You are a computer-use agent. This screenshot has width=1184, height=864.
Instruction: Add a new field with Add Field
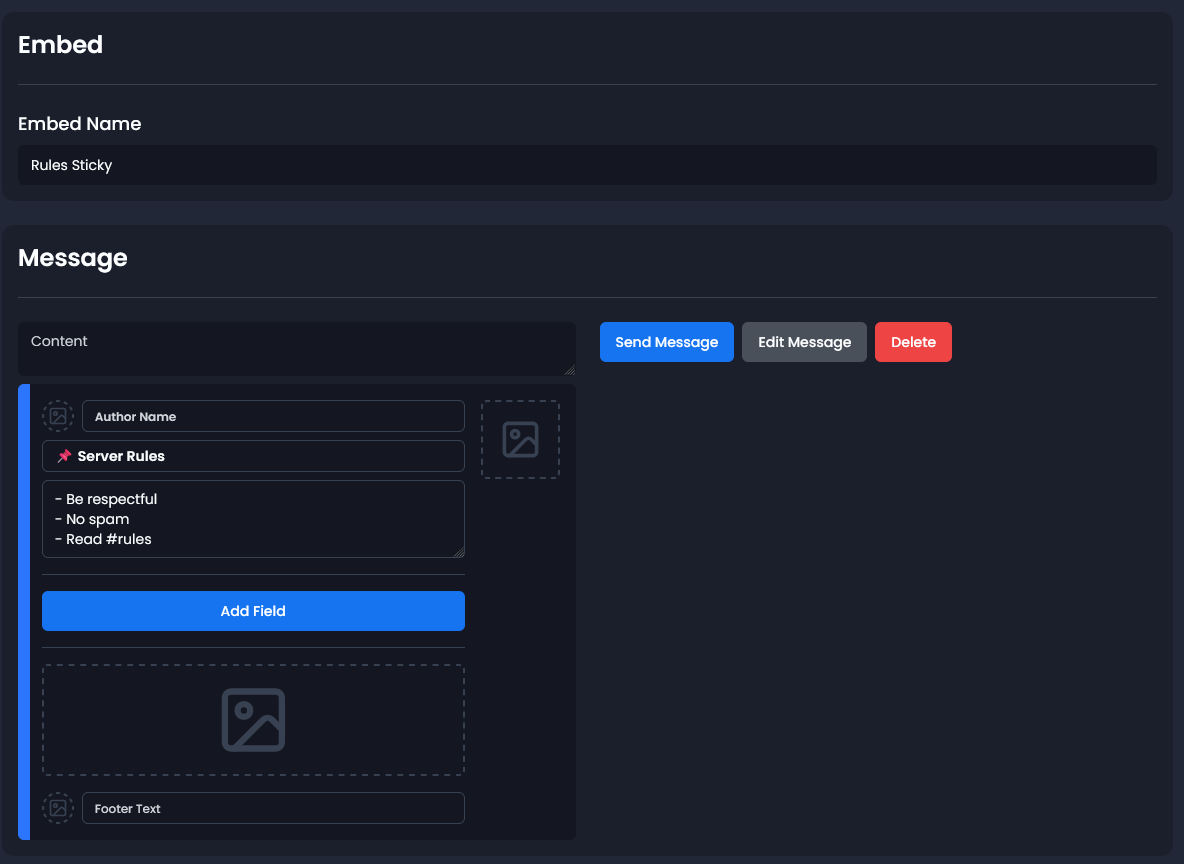253,611
